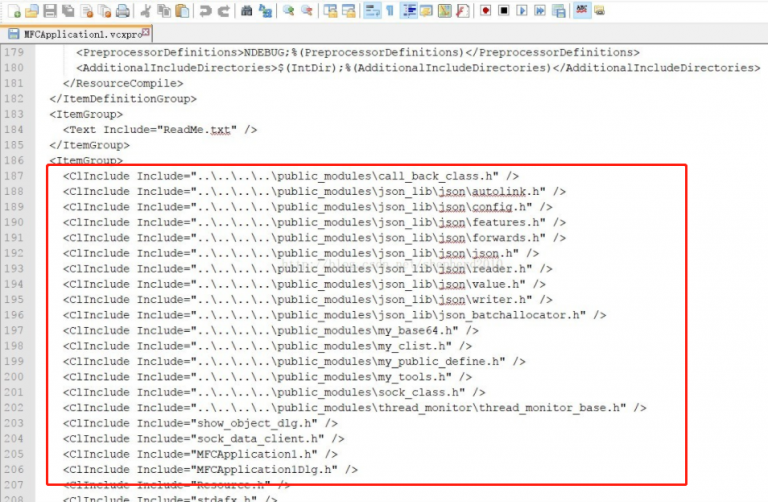Viewport: 768px width, 502px height.
Task: Click the Print icon in toolbar
Action: [121, 11]
